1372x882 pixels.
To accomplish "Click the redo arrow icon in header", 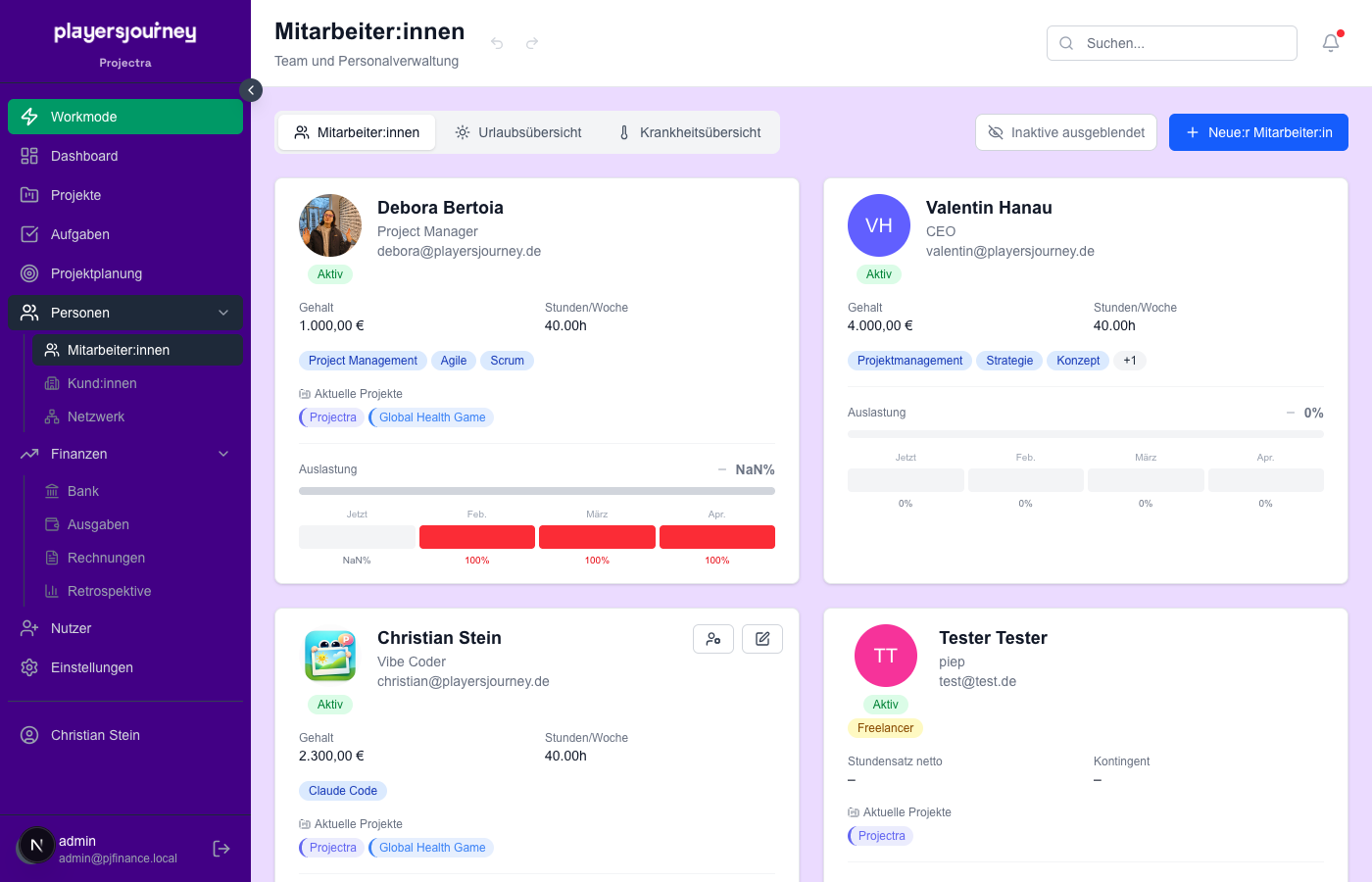I will tap(532, 43).
